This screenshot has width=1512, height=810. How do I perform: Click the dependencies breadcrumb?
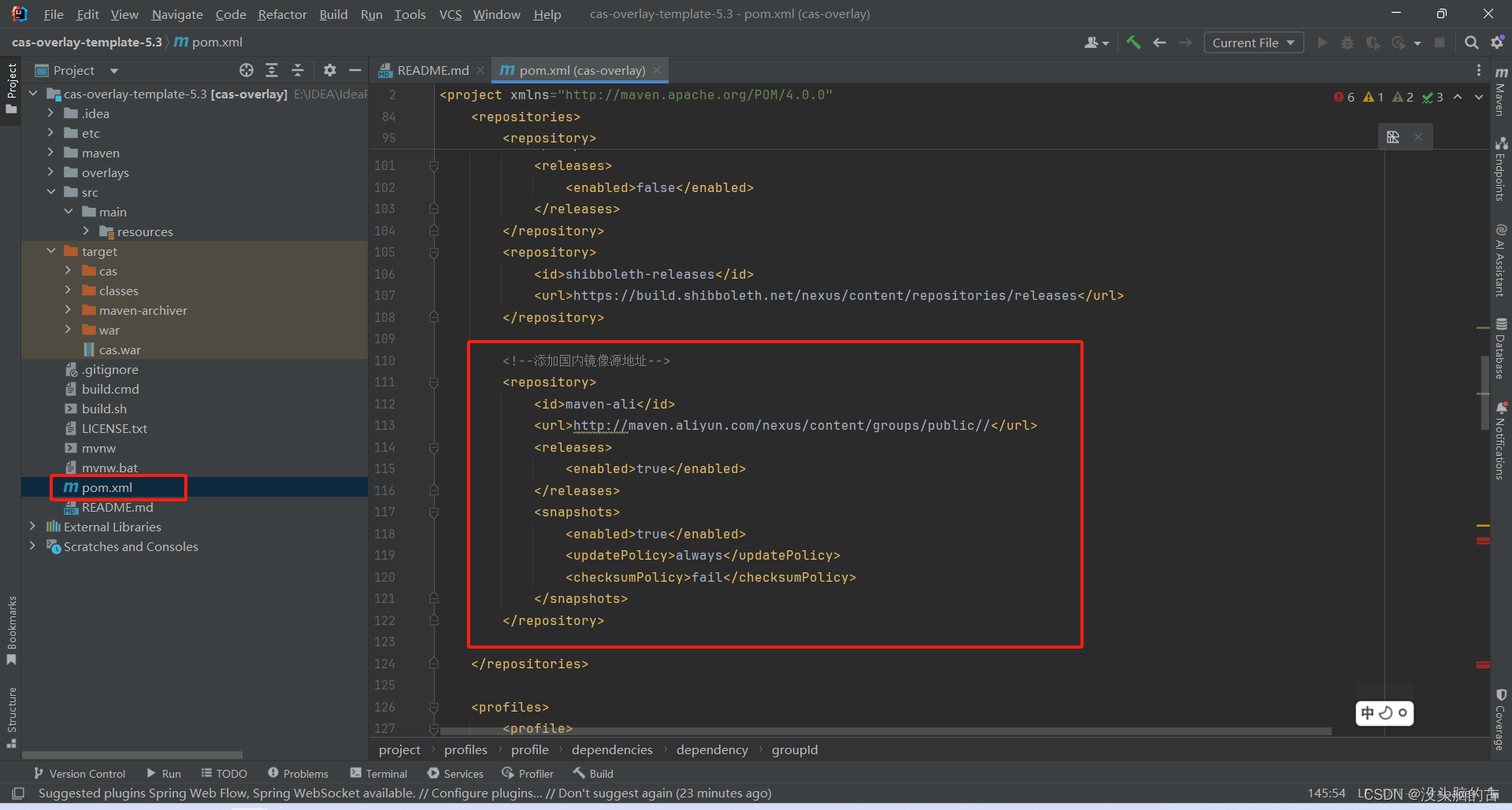coord(612,749)
